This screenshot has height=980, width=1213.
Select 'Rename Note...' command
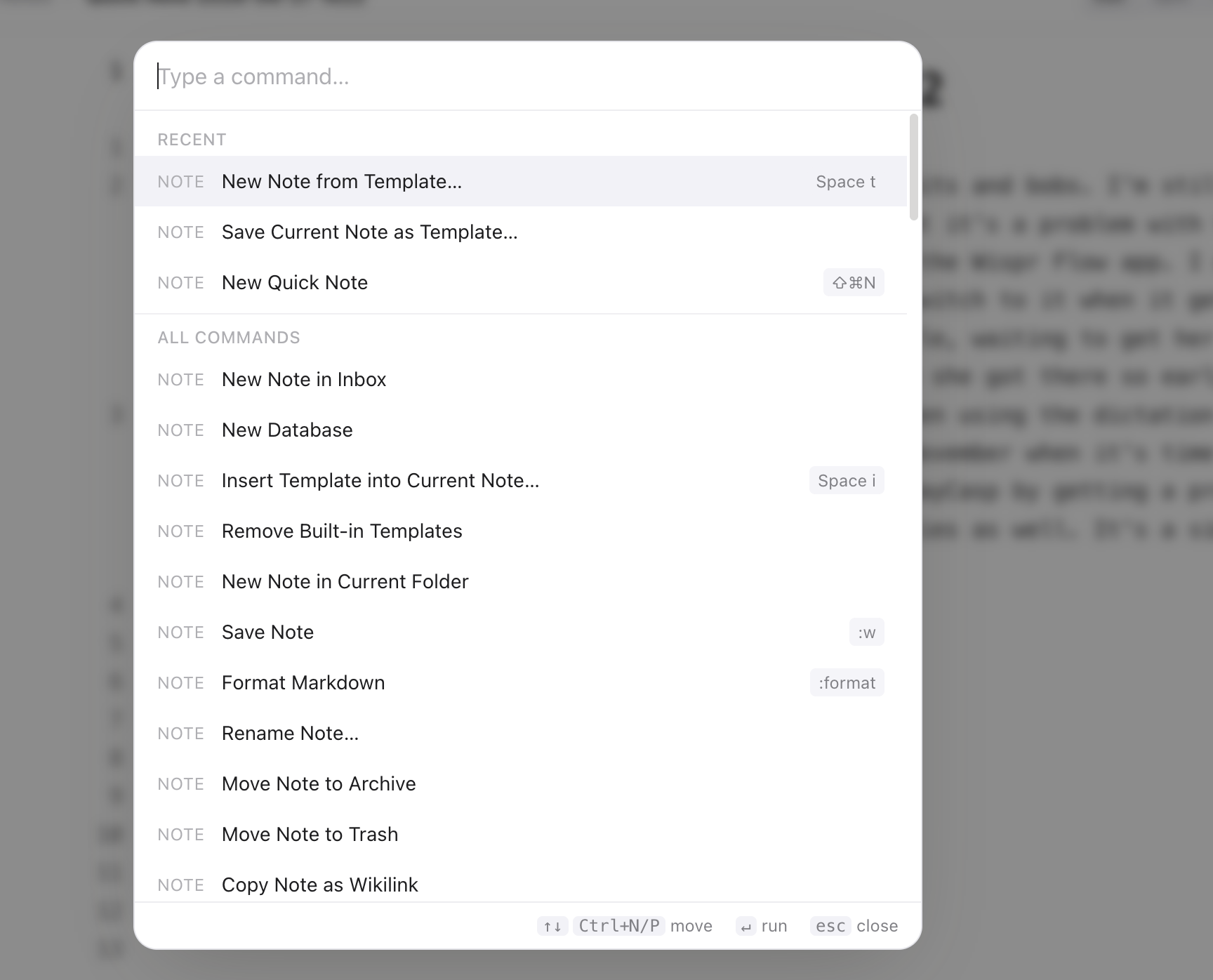520,733
